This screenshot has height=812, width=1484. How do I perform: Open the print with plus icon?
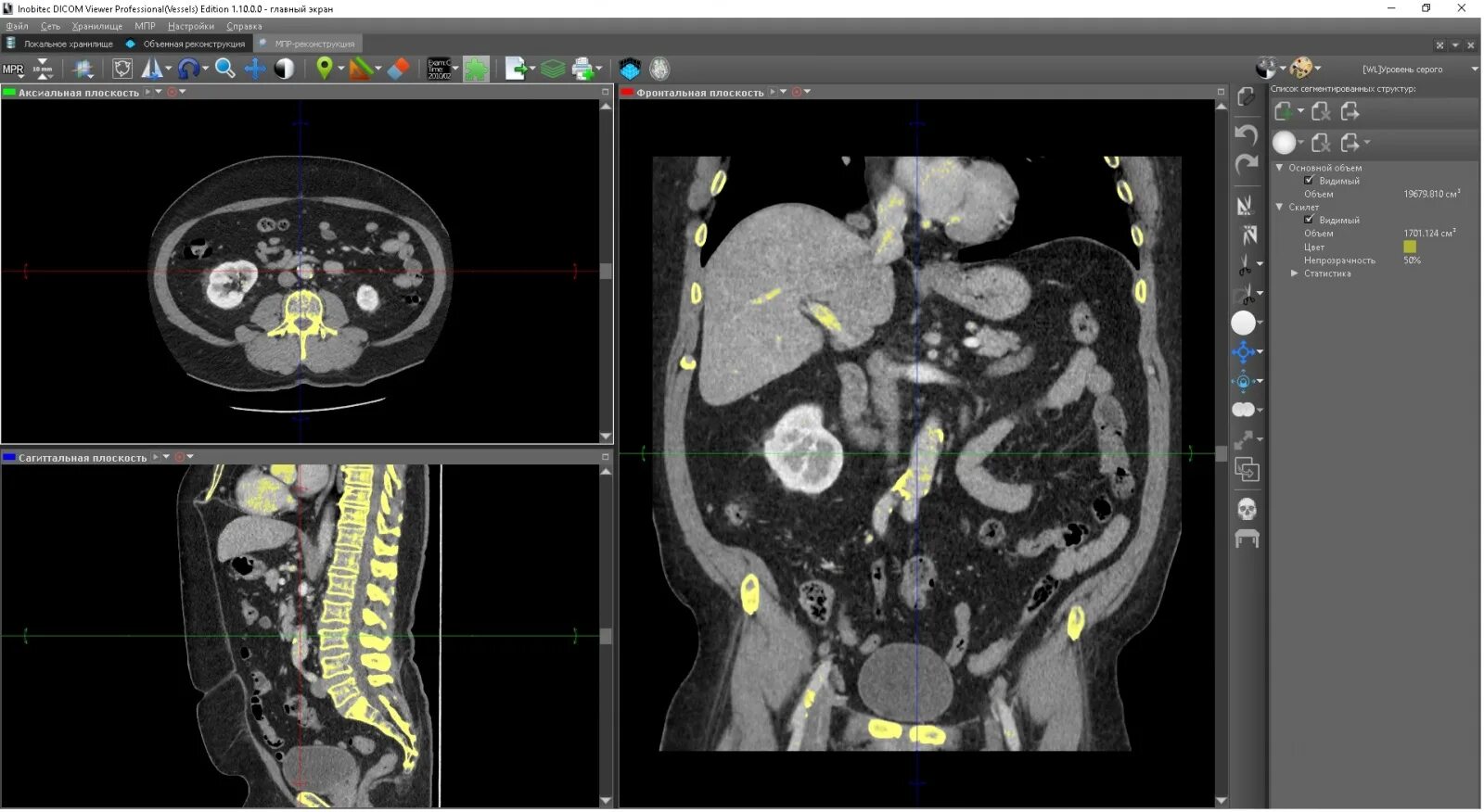tap(583, 69)
